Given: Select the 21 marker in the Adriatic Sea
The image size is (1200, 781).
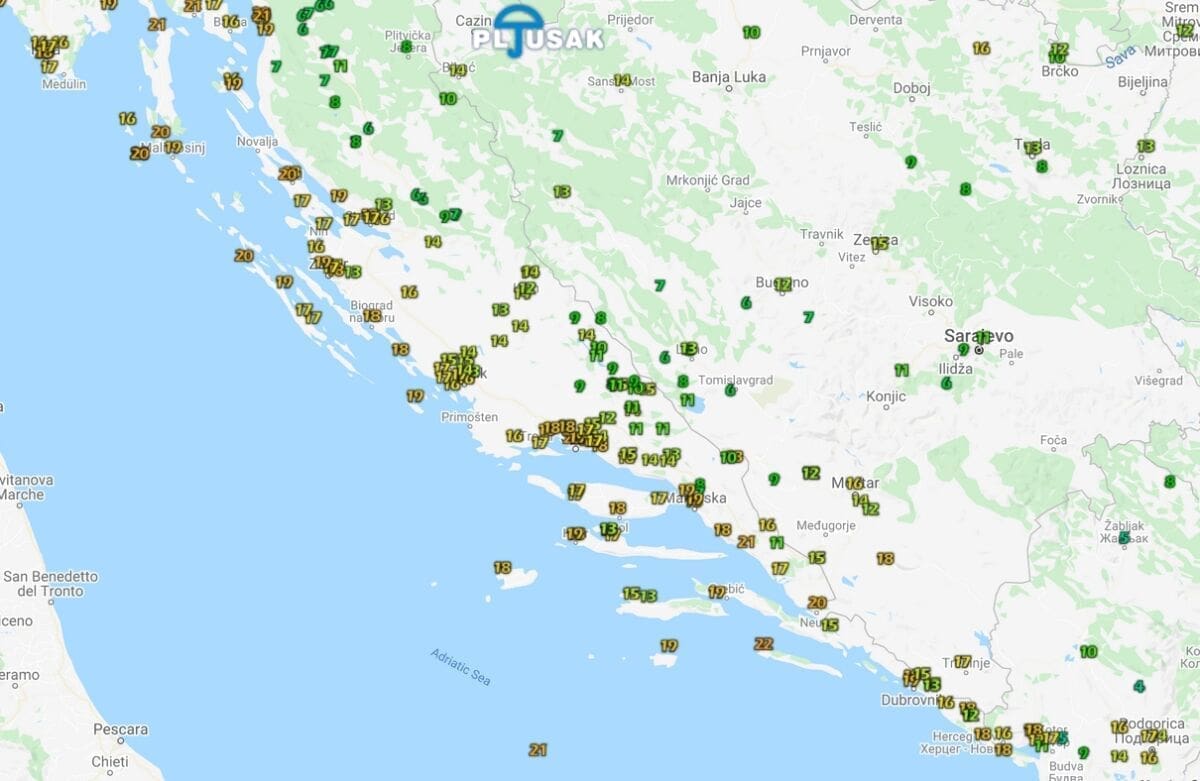Looking at the screenshot, I should [x=538, y=749].
